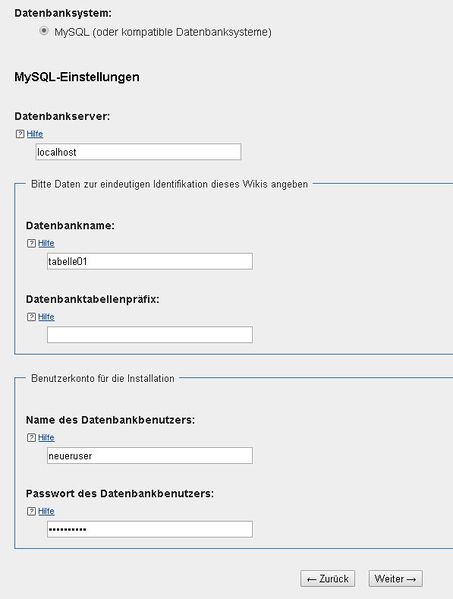The width and height of the screenshot is (453, 599).
Task: Open the Hilfe link under Datenbankname
Action: click(x=46, y=243)
